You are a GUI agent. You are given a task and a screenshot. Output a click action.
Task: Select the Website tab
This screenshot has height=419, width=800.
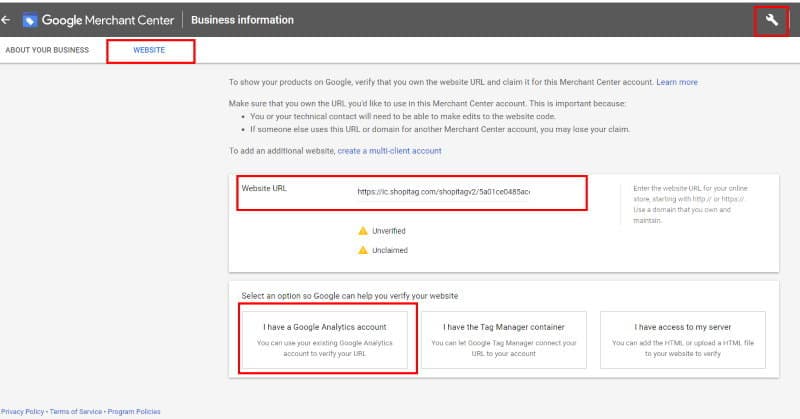click(149, 50)
